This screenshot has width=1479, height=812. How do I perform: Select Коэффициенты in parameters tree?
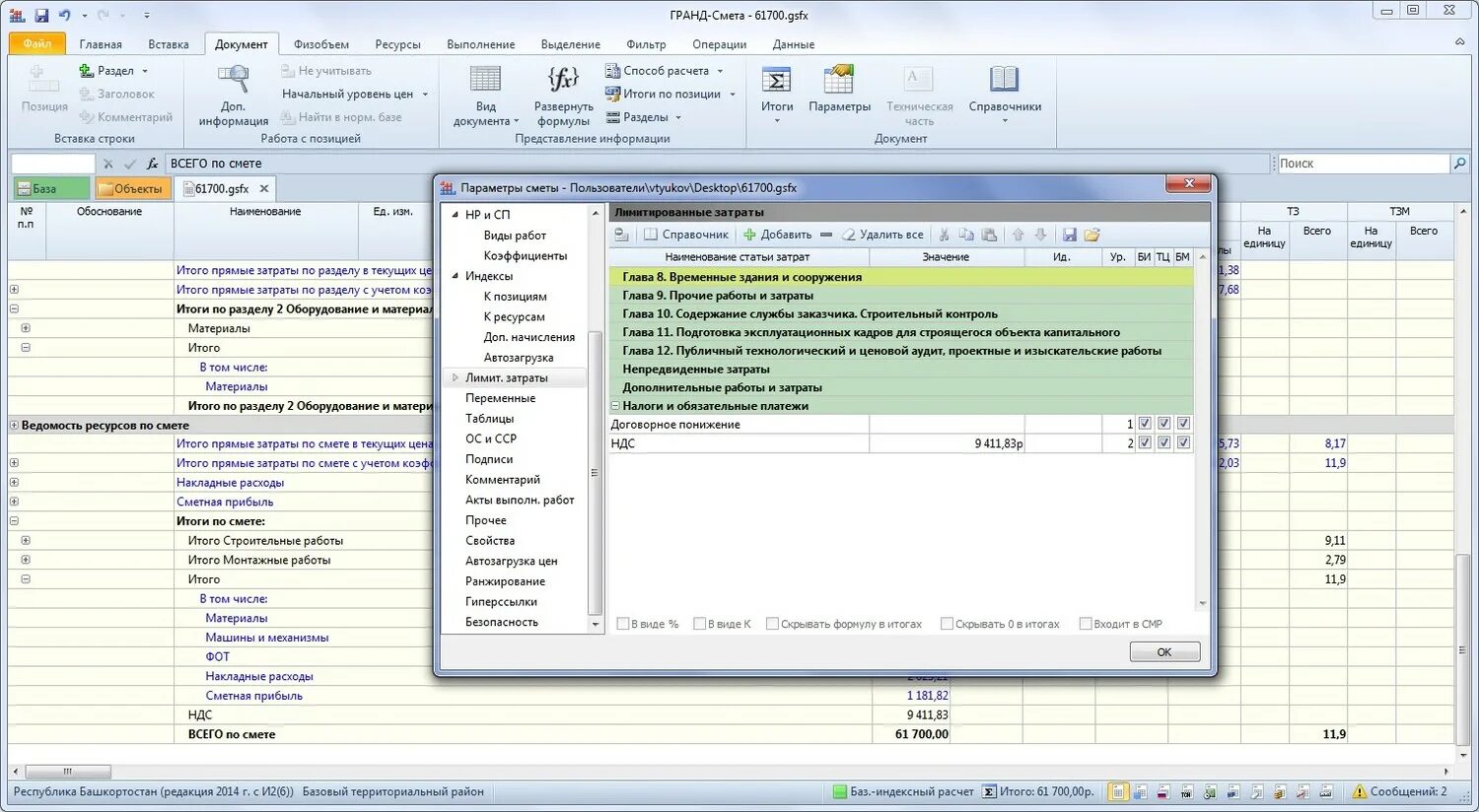[x=525, y=255]
